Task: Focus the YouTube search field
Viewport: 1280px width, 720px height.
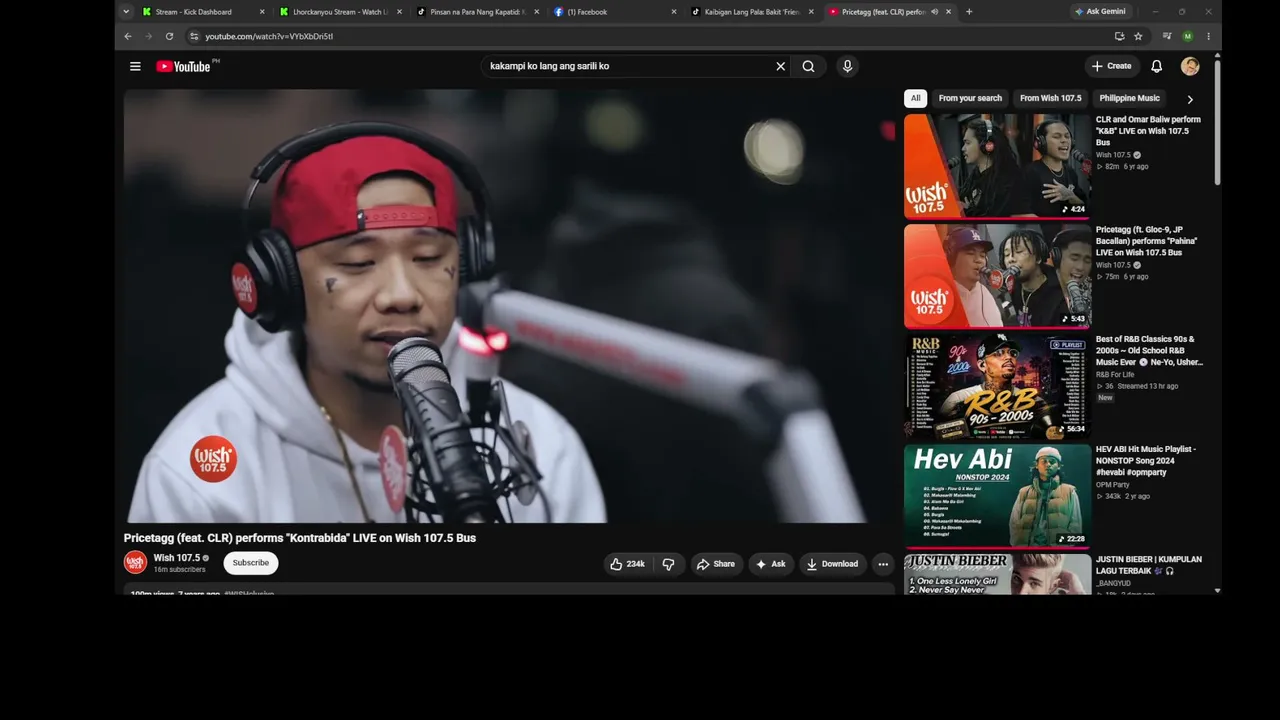Action: 628,67
